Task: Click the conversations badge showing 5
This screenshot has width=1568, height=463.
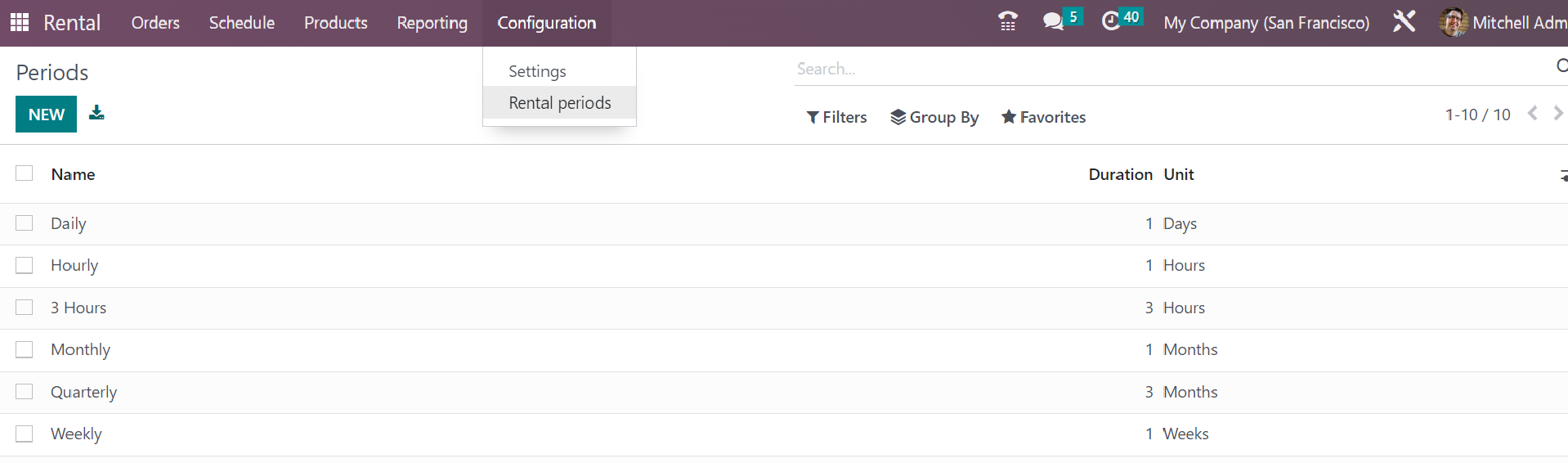Action: coord(1073,16)
